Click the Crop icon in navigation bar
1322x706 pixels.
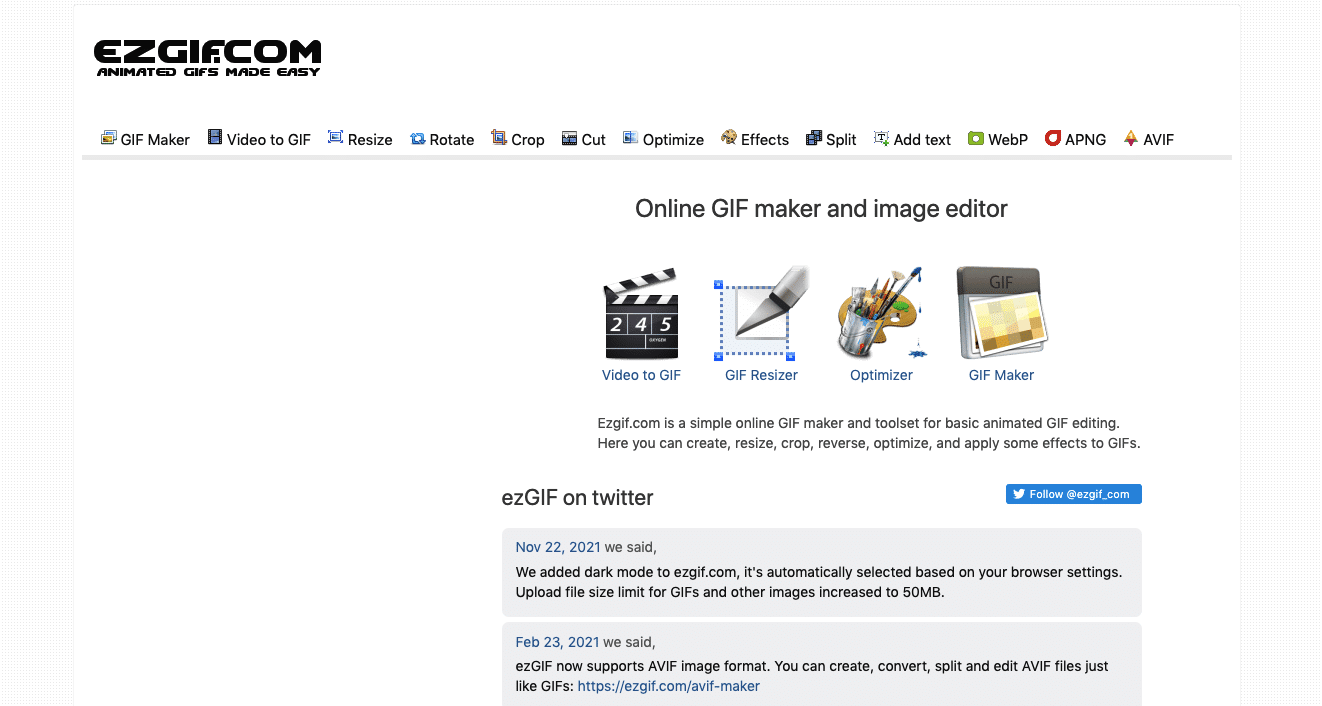pyautogui.click(x=499, y=138)
